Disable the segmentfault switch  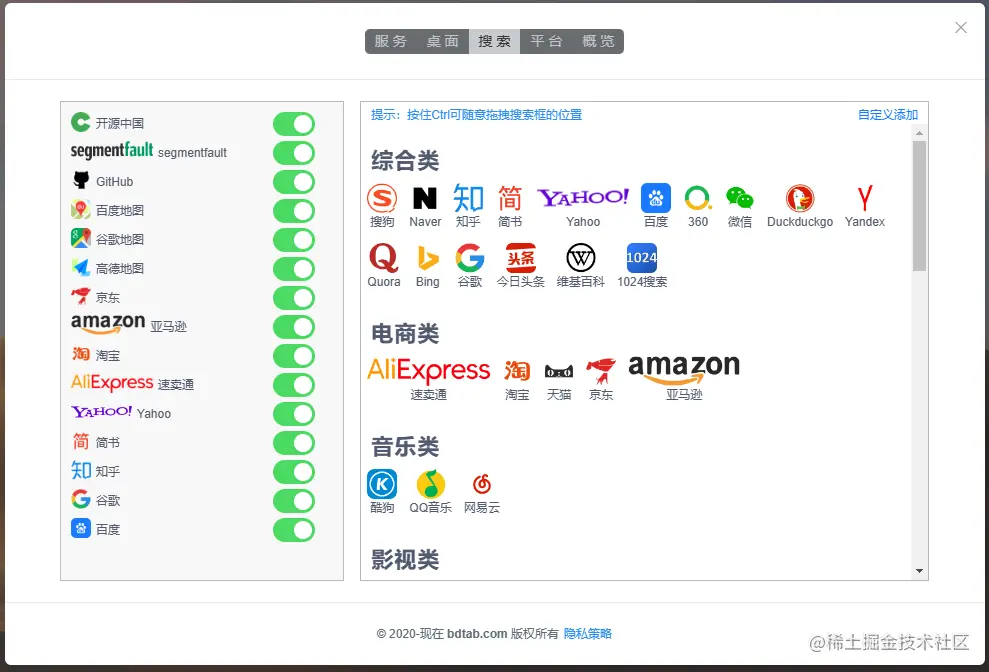[x=294, y=153]
